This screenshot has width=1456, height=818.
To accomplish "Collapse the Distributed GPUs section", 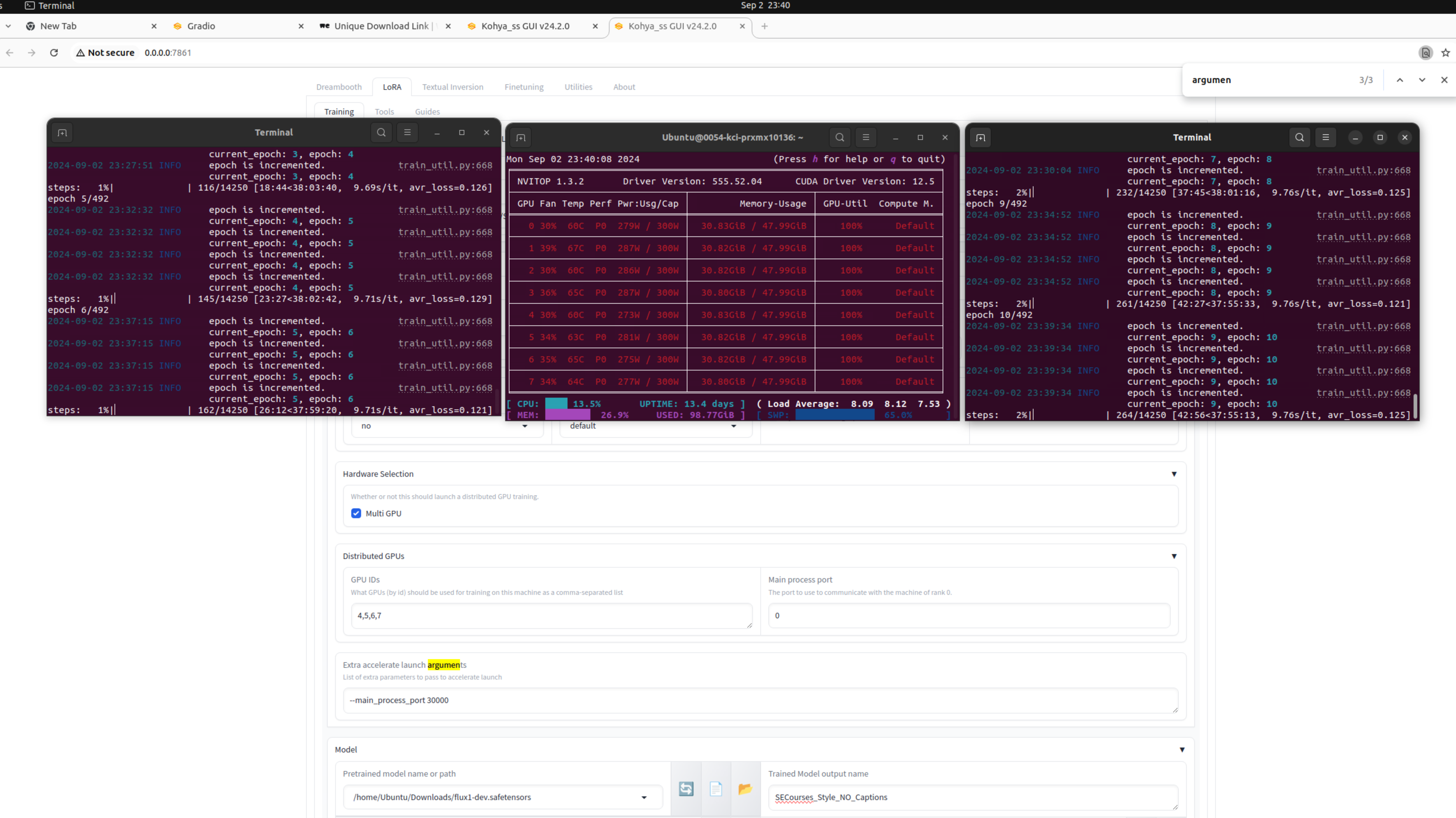I will click(x=1174, y=556).
